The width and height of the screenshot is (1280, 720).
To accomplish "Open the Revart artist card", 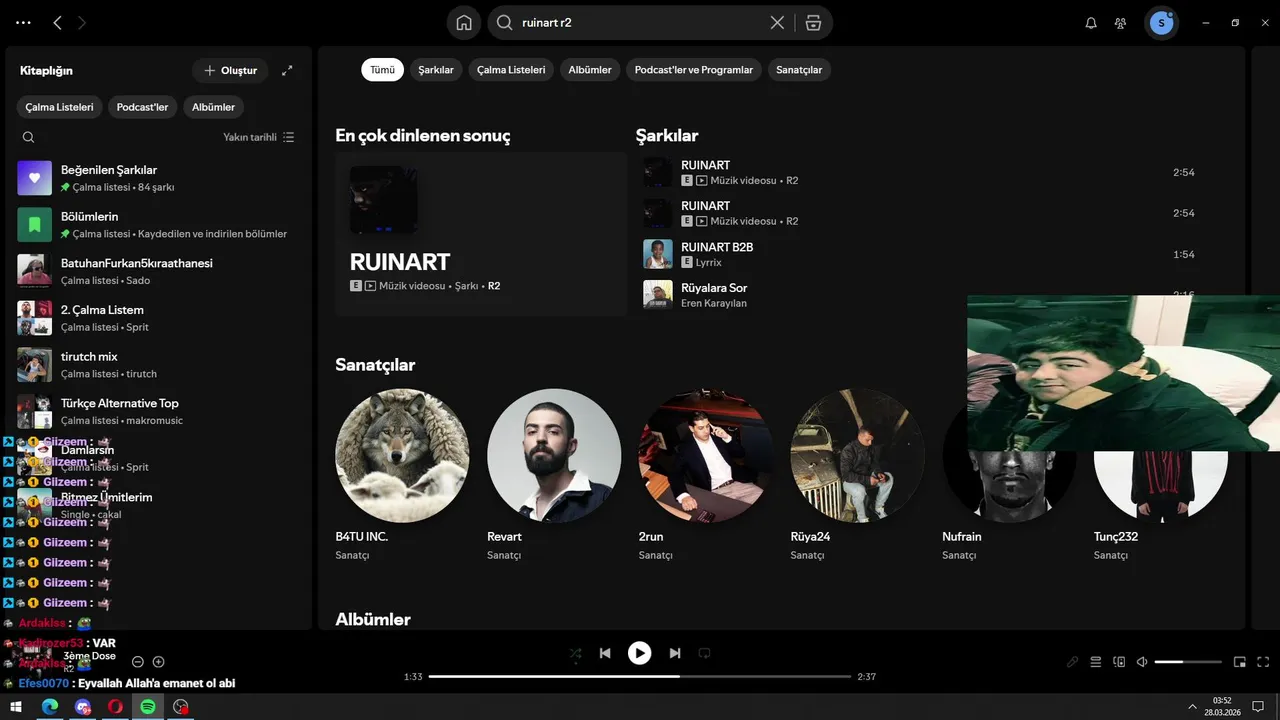I will point(554,476).
